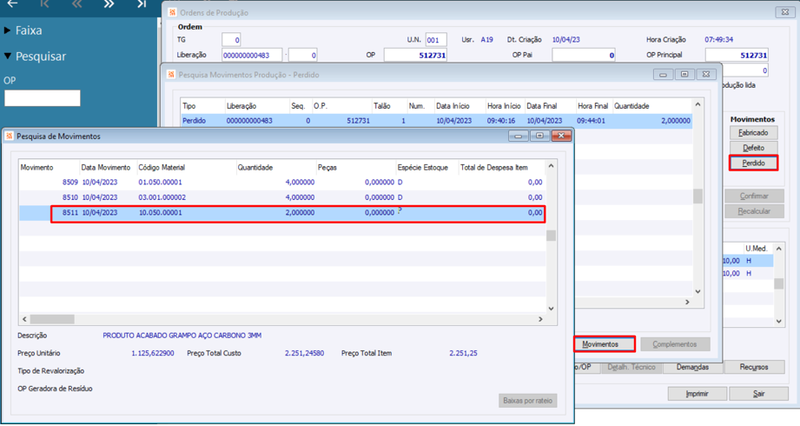Screen dimensions: 800x426
Task: Click the Defeito button
Action: pos(753,148)
